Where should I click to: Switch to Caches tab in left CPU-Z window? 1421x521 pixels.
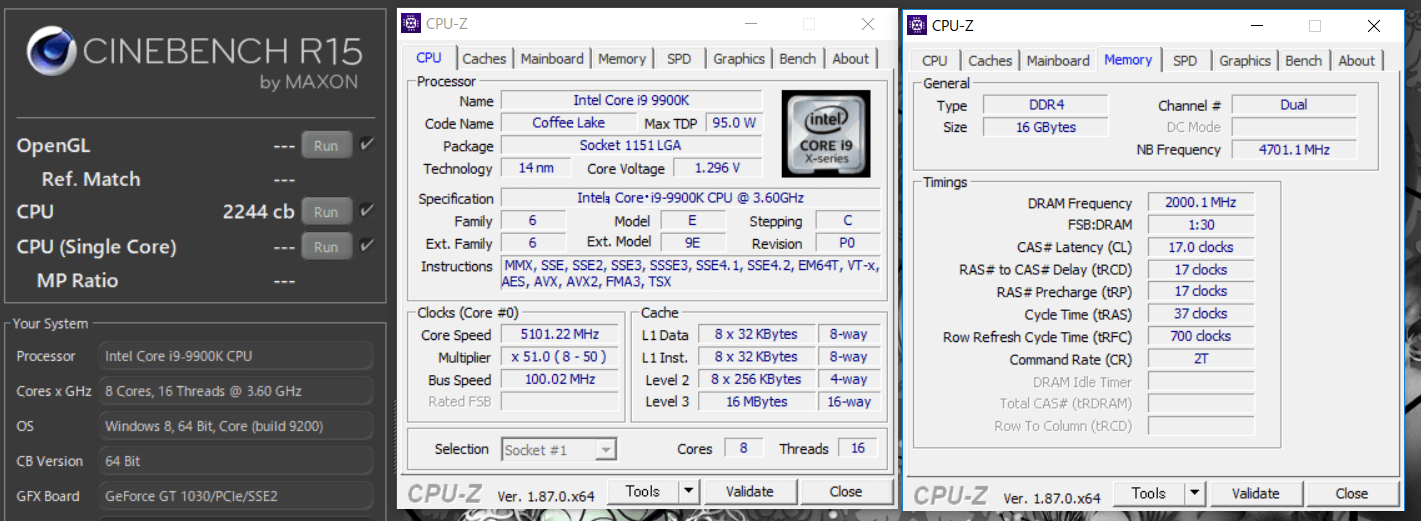(484, 59)
